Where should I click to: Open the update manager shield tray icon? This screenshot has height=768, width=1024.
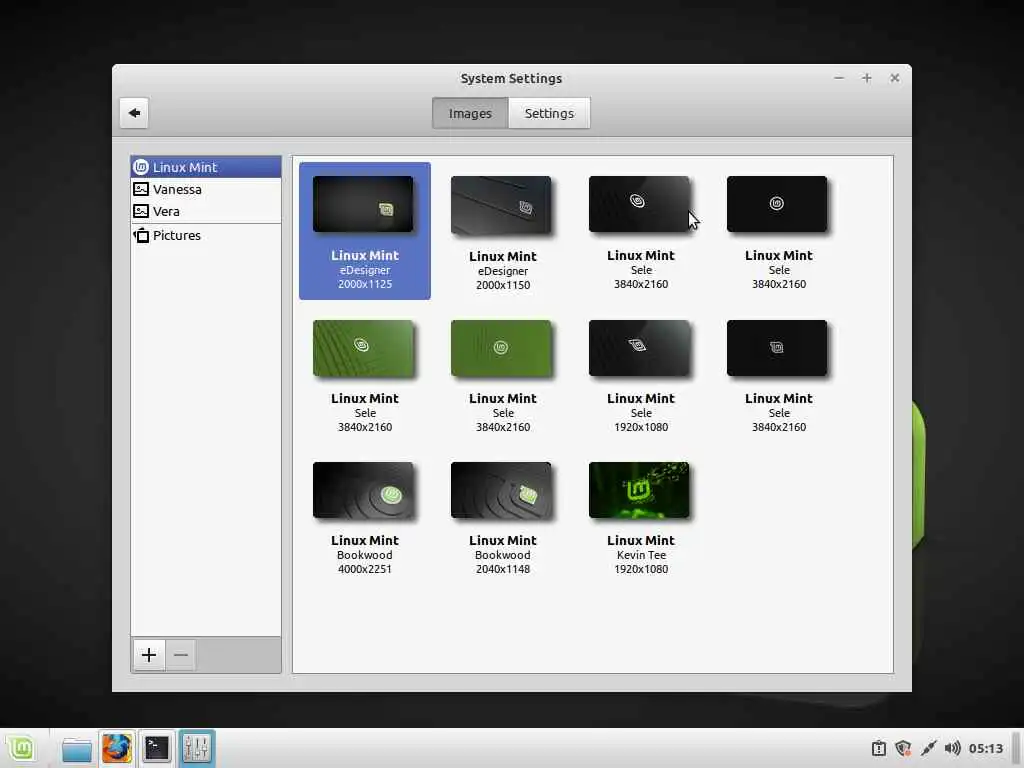(903, 748)
